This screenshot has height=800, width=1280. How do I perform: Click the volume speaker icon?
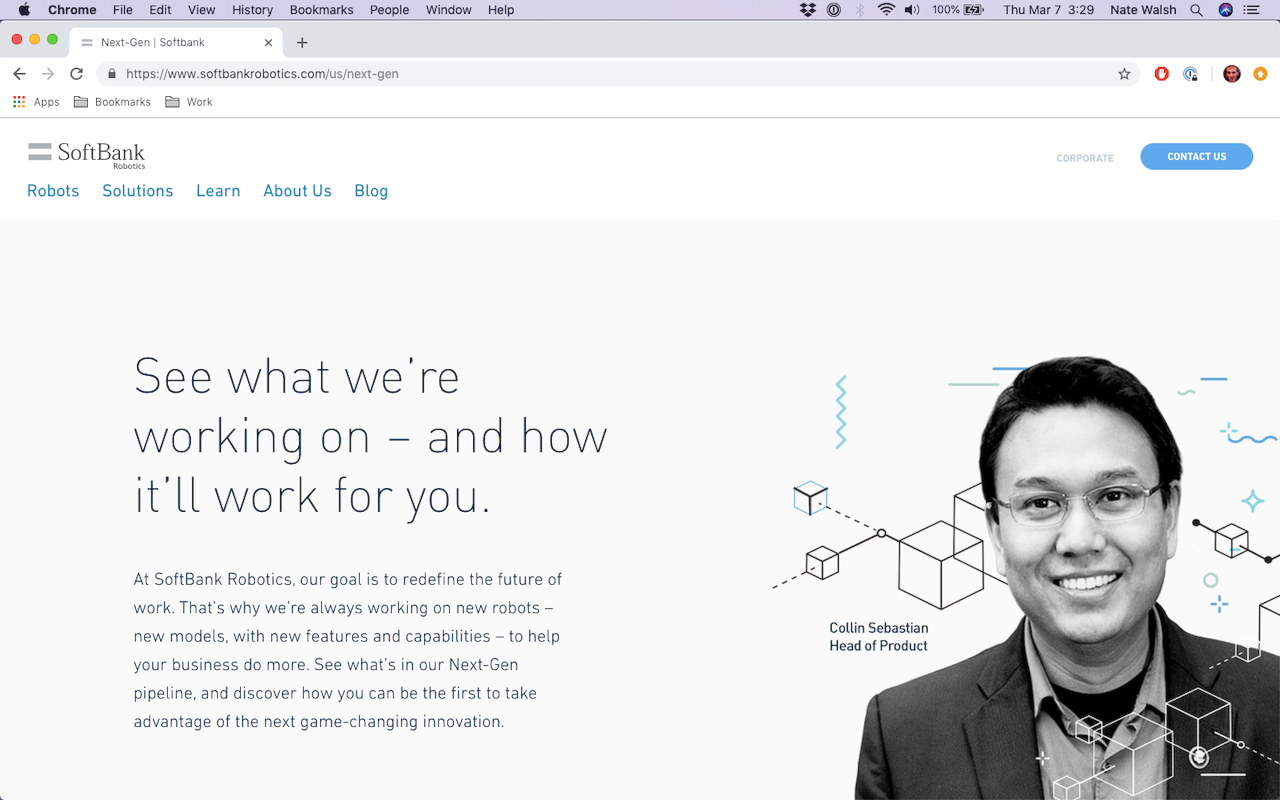[x=912, y=10]
